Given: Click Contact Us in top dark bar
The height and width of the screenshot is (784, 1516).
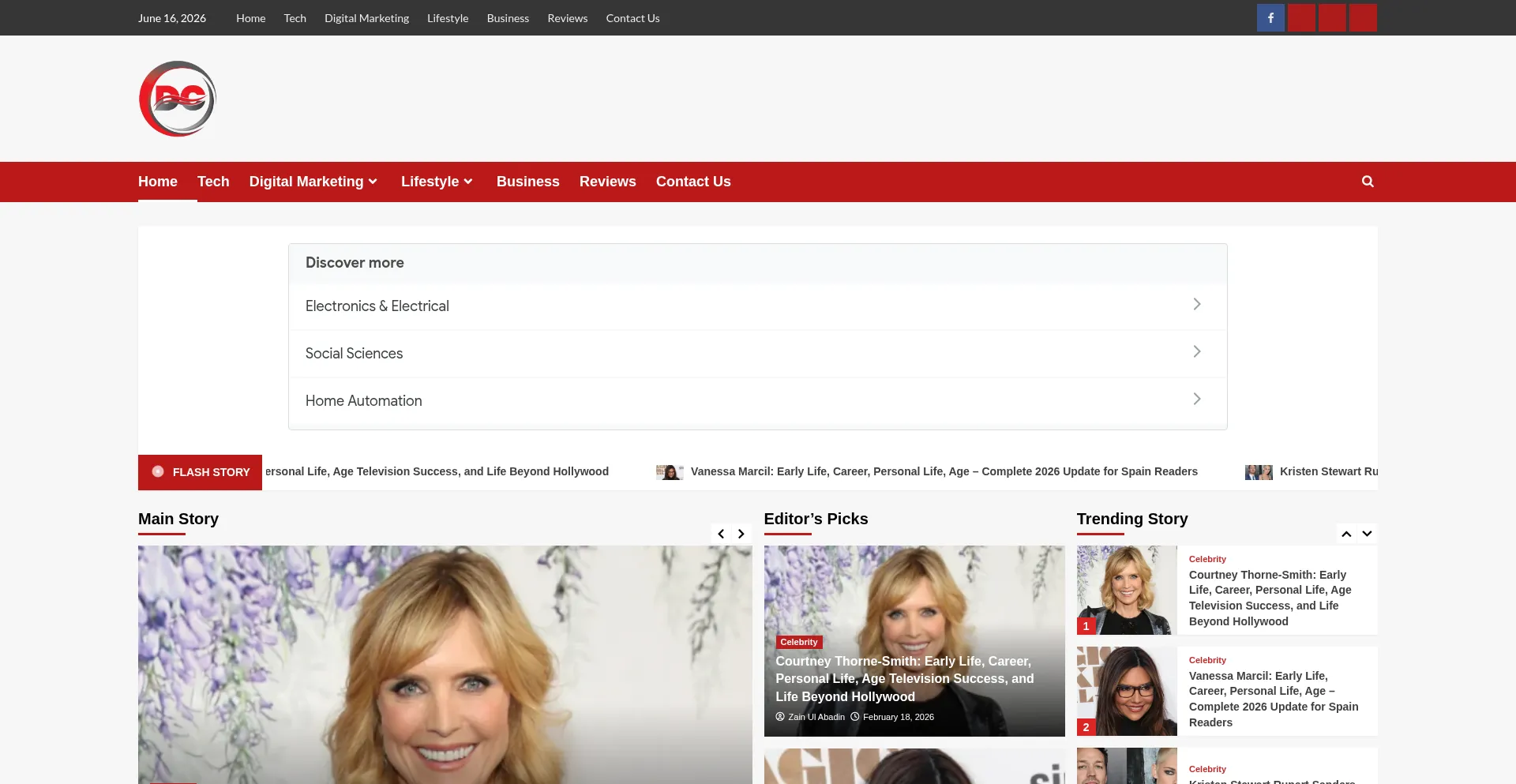Looking at the screenshot, I should (x=632, y=18).
